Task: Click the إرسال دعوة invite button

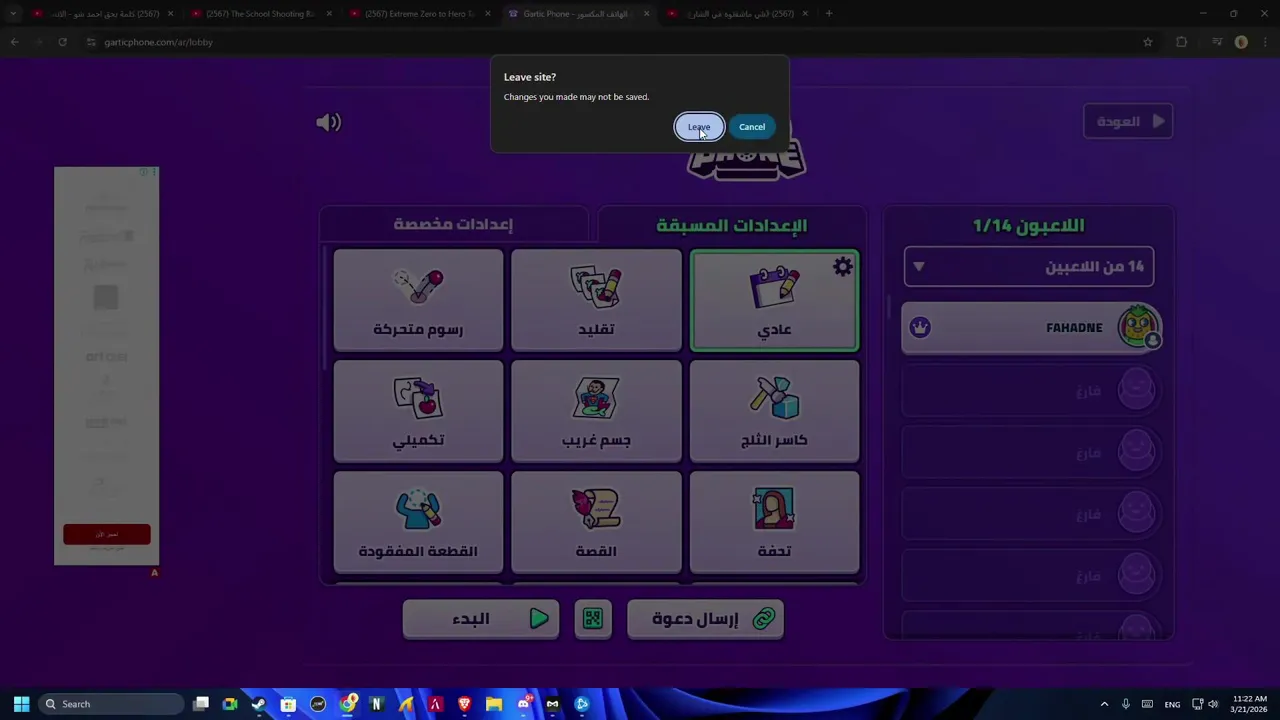Action: point(705,619)
